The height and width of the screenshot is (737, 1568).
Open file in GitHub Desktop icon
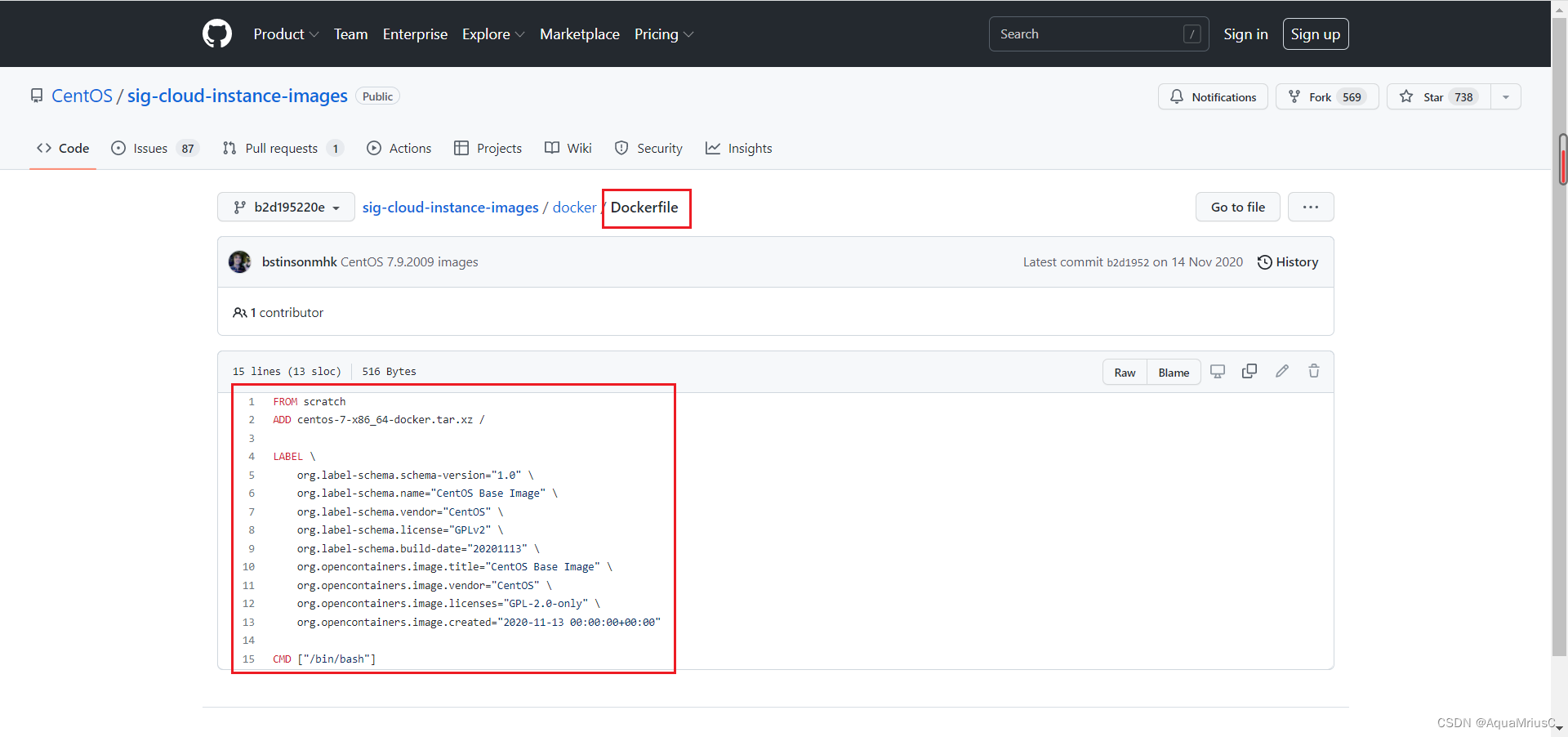pyautogui.click(x=1218, y=371)
